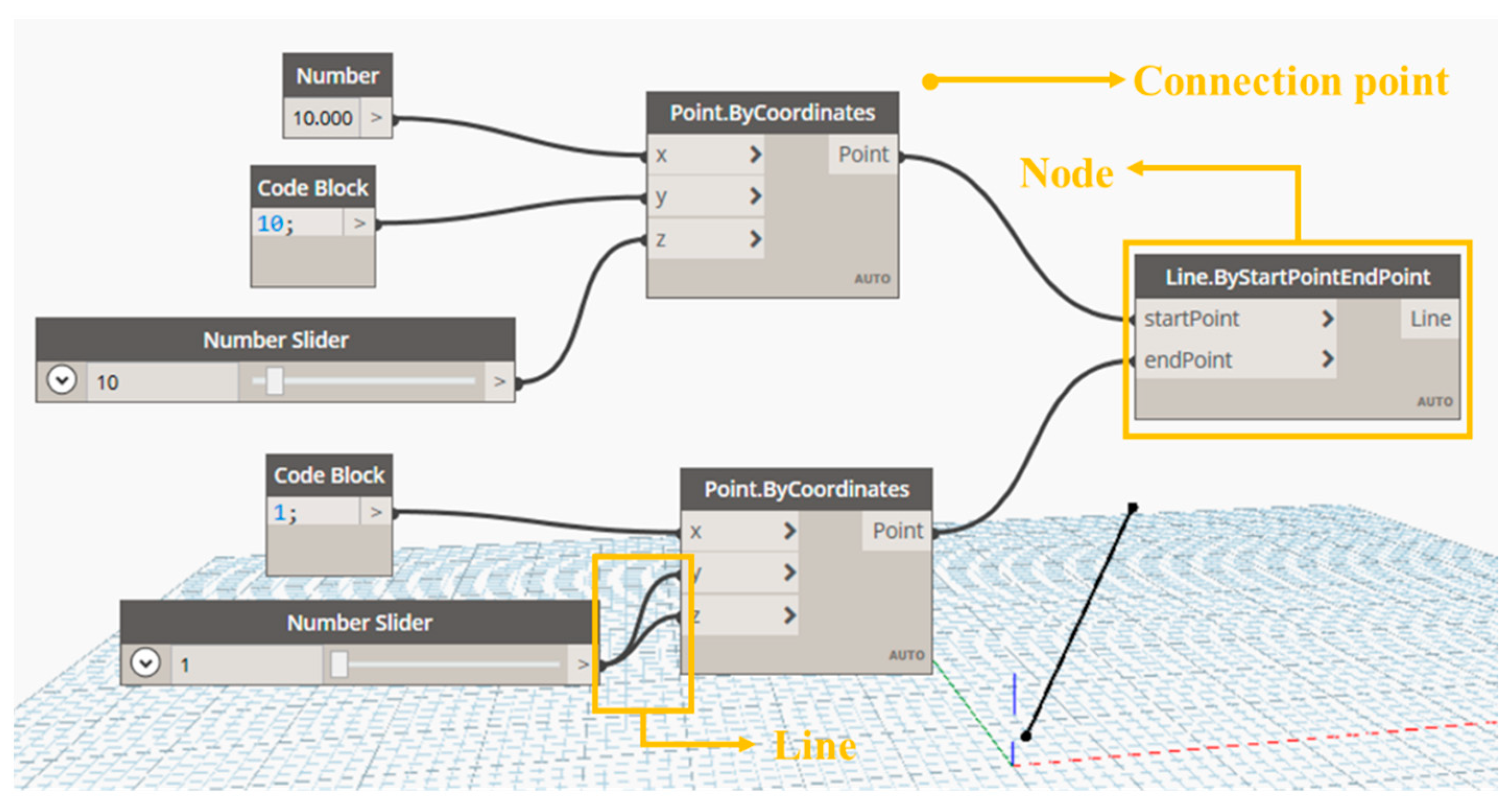Select title of Code Block containing 1;
Viewport: 1512px width, 806px height.
pyautogui.click(x=329, y=475)
